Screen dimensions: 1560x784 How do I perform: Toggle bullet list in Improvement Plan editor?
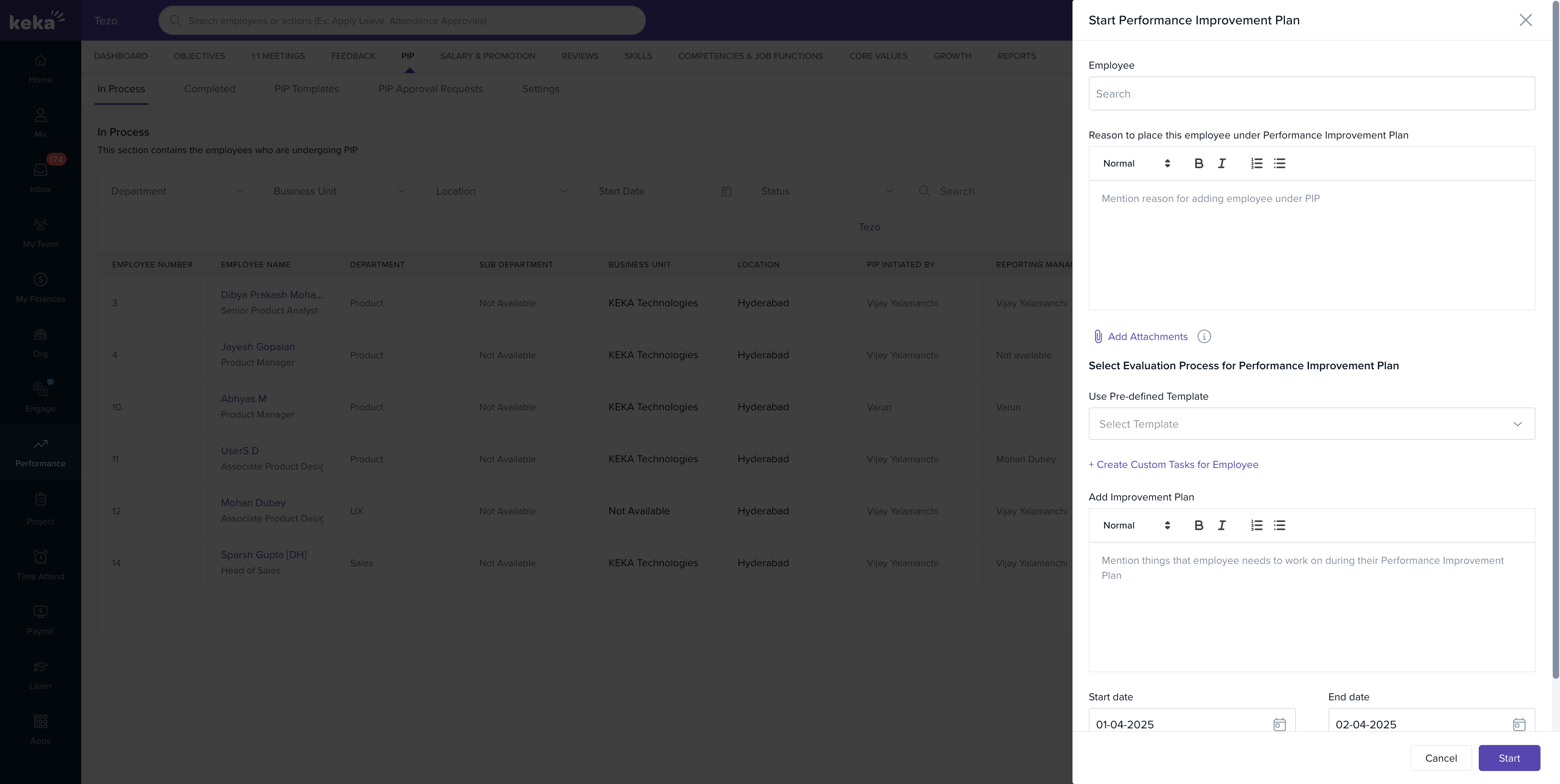coord(1279,526)
